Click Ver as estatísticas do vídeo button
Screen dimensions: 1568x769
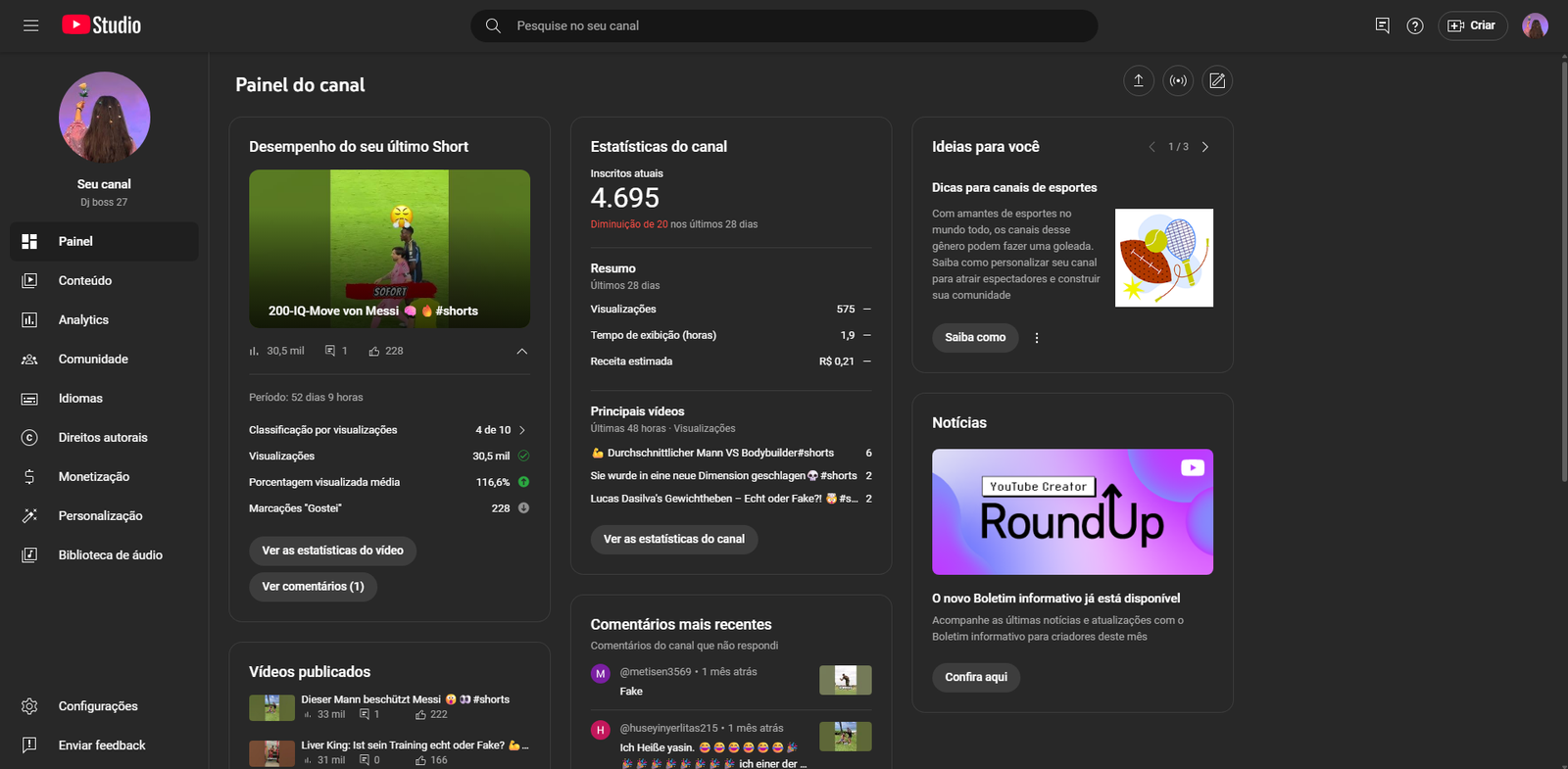pos(332,551)
